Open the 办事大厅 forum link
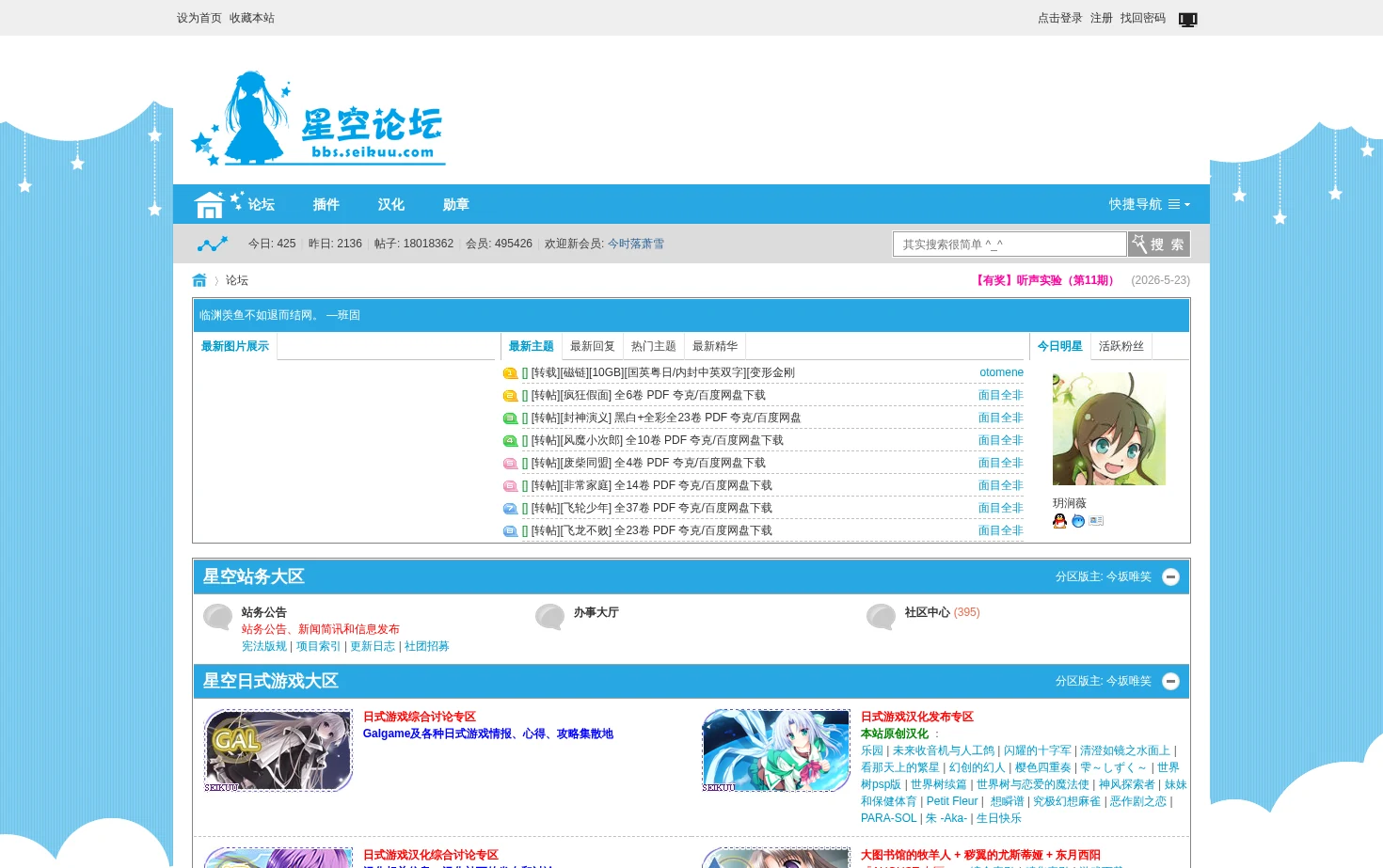Screen dimensions: 1383x868 [x=596, y=612]
